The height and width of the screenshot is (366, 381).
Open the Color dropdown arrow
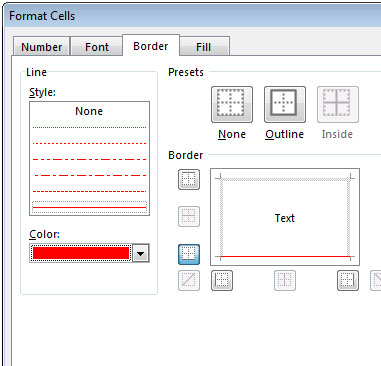pos(141,254)
